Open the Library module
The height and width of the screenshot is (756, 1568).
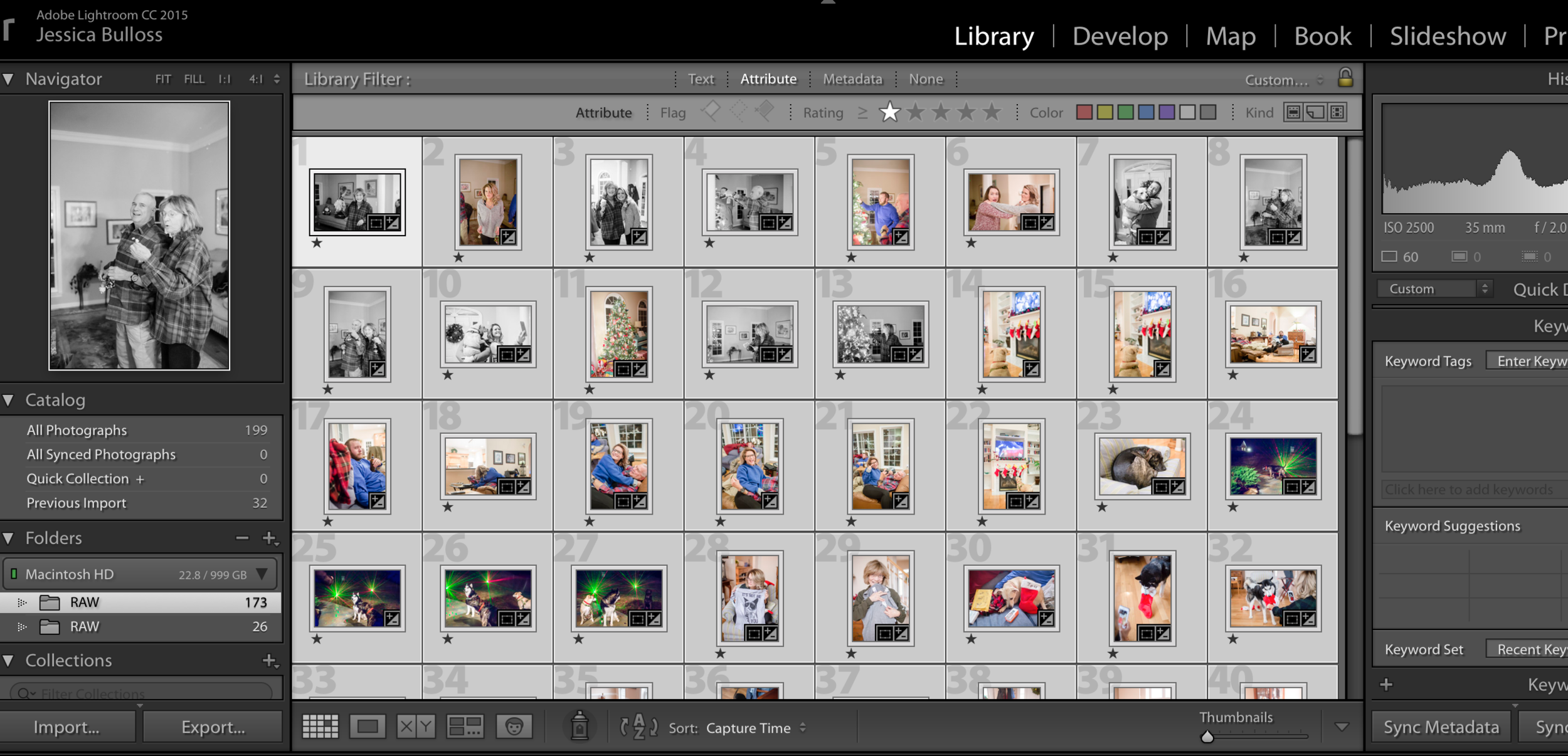993,36
